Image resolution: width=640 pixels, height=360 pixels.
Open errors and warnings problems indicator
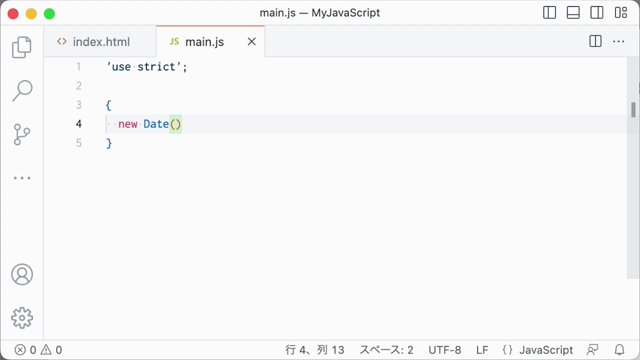click(x=38, y=350)
